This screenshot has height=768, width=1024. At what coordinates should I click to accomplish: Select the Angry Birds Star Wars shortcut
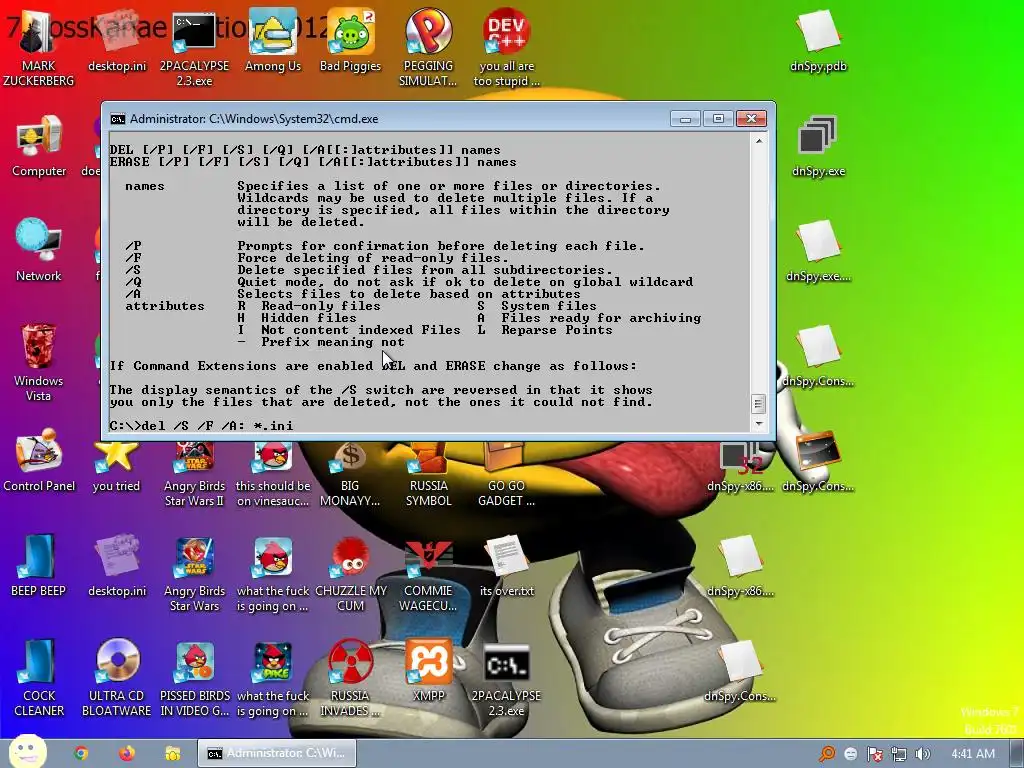coord(194,573)
